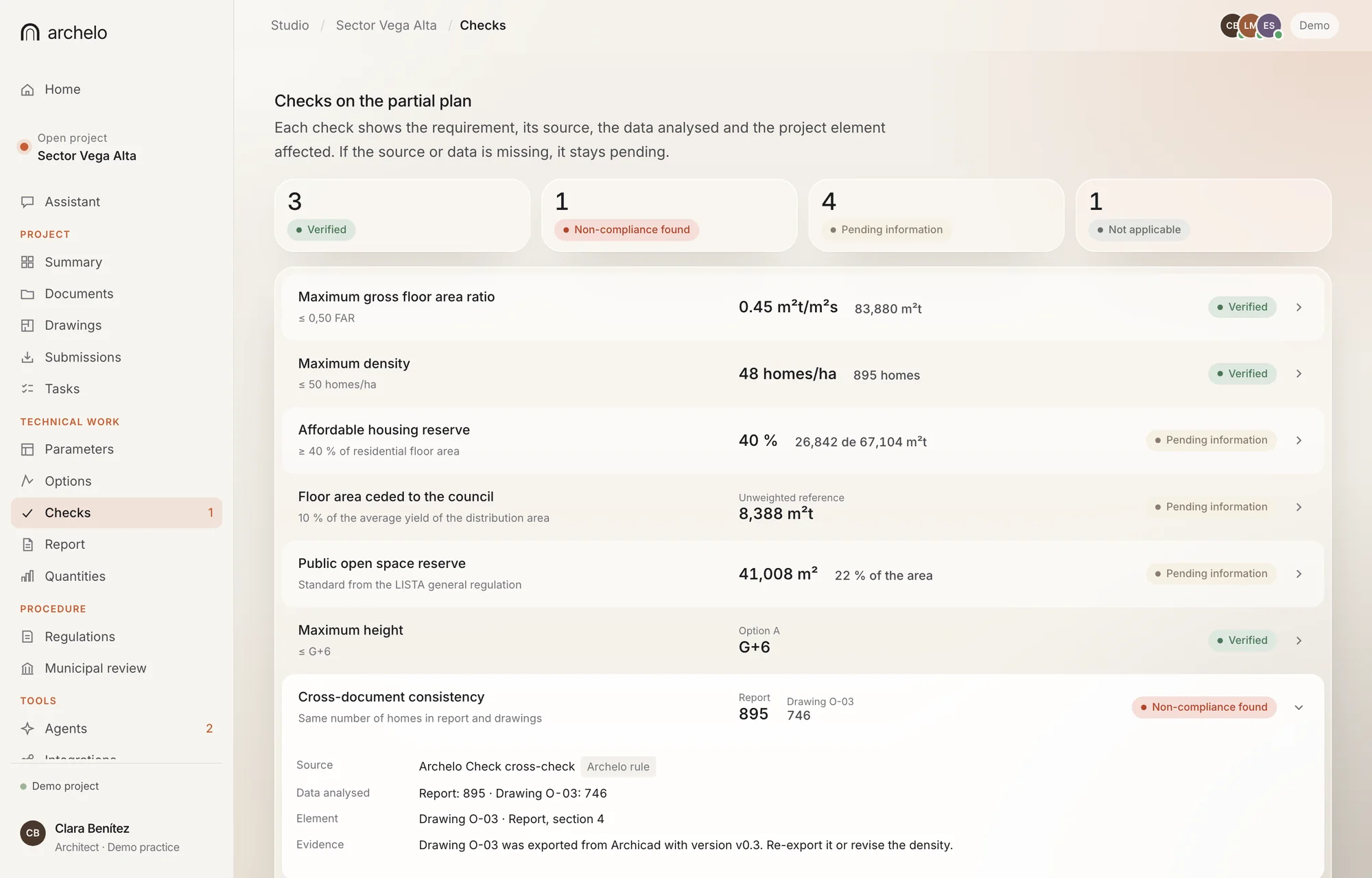Viewport: 1372px width, 878px height.
Task: Click the Municipal review building icon
Action: point(27,668)
